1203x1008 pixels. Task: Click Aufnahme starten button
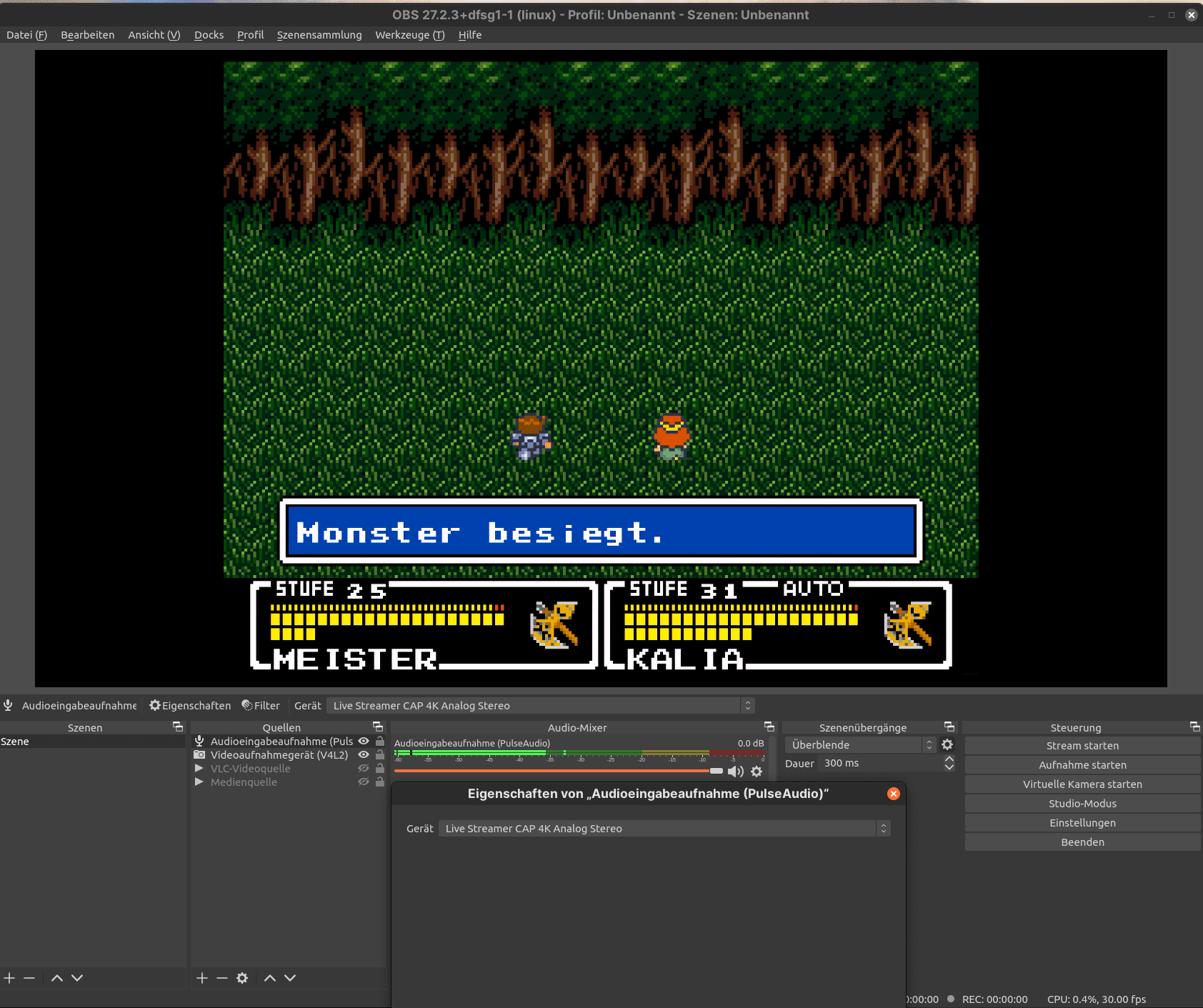click(1082, 765)
